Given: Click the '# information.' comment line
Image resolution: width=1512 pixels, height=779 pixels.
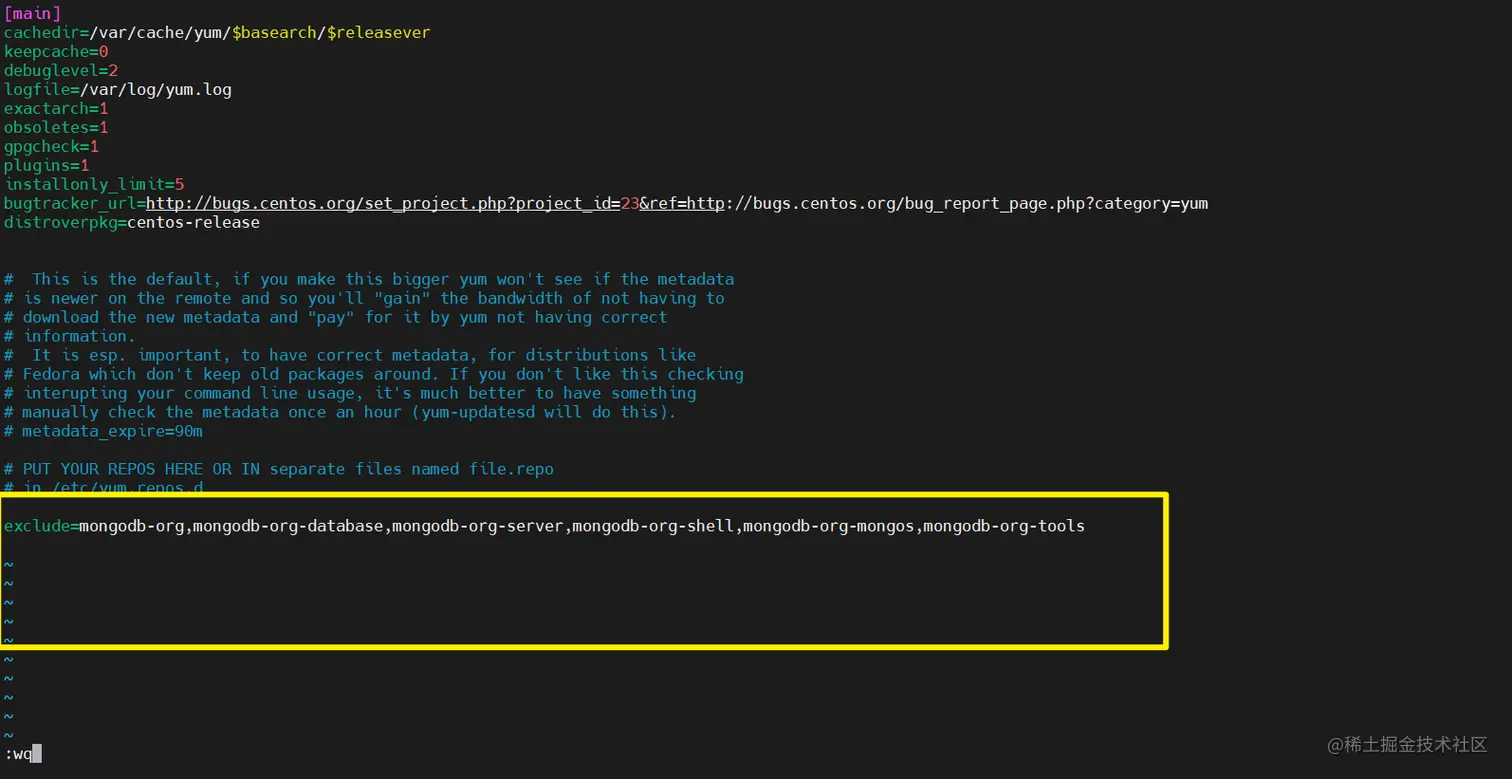Looking at the screenshot, I should 70,337.
